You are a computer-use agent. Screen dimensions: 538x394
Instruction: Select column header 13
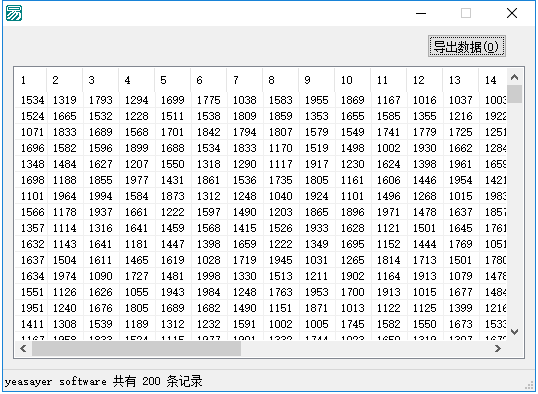[x=460, y=80]
